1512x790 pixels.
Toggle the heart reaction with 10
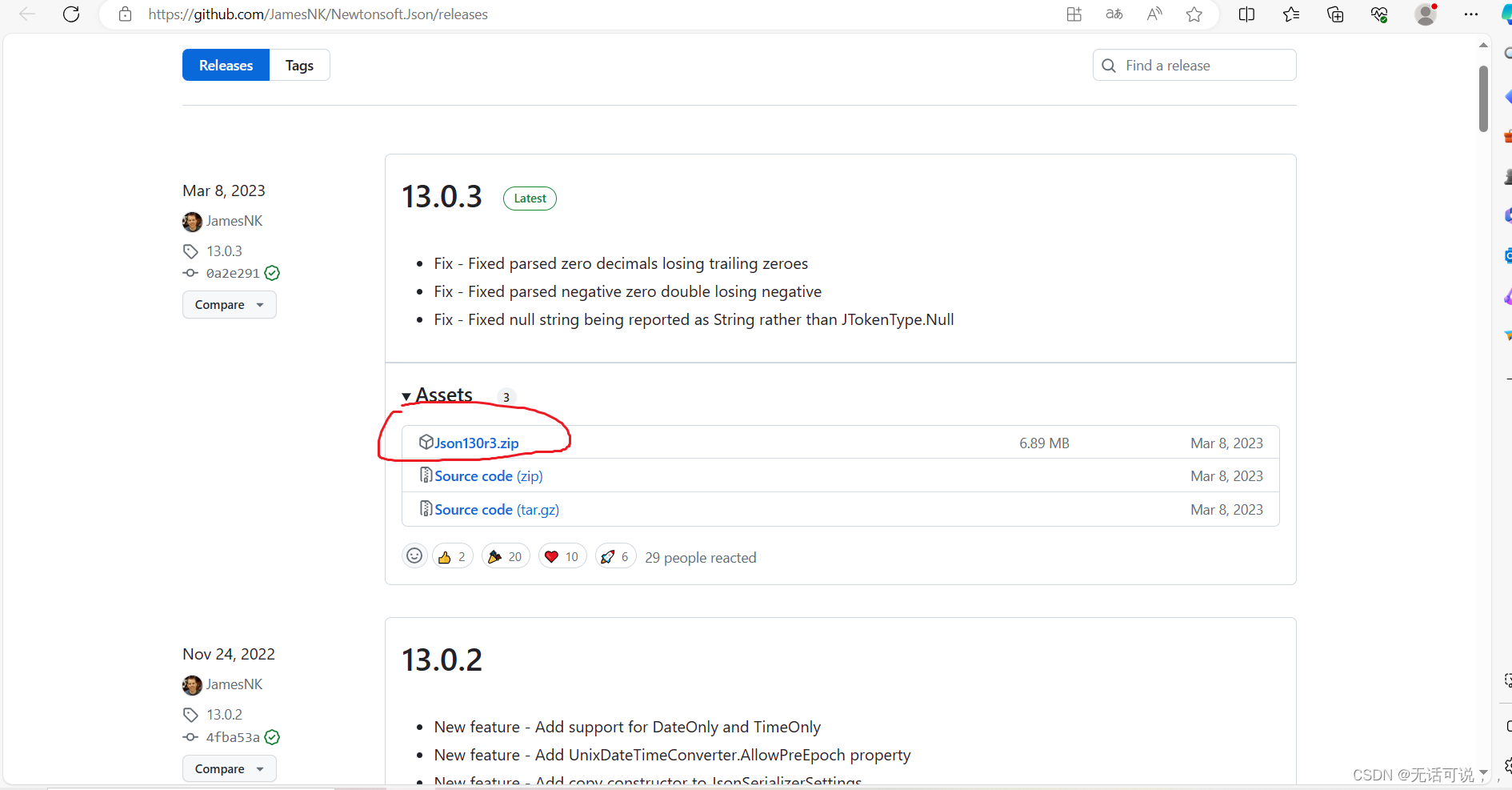562,556
